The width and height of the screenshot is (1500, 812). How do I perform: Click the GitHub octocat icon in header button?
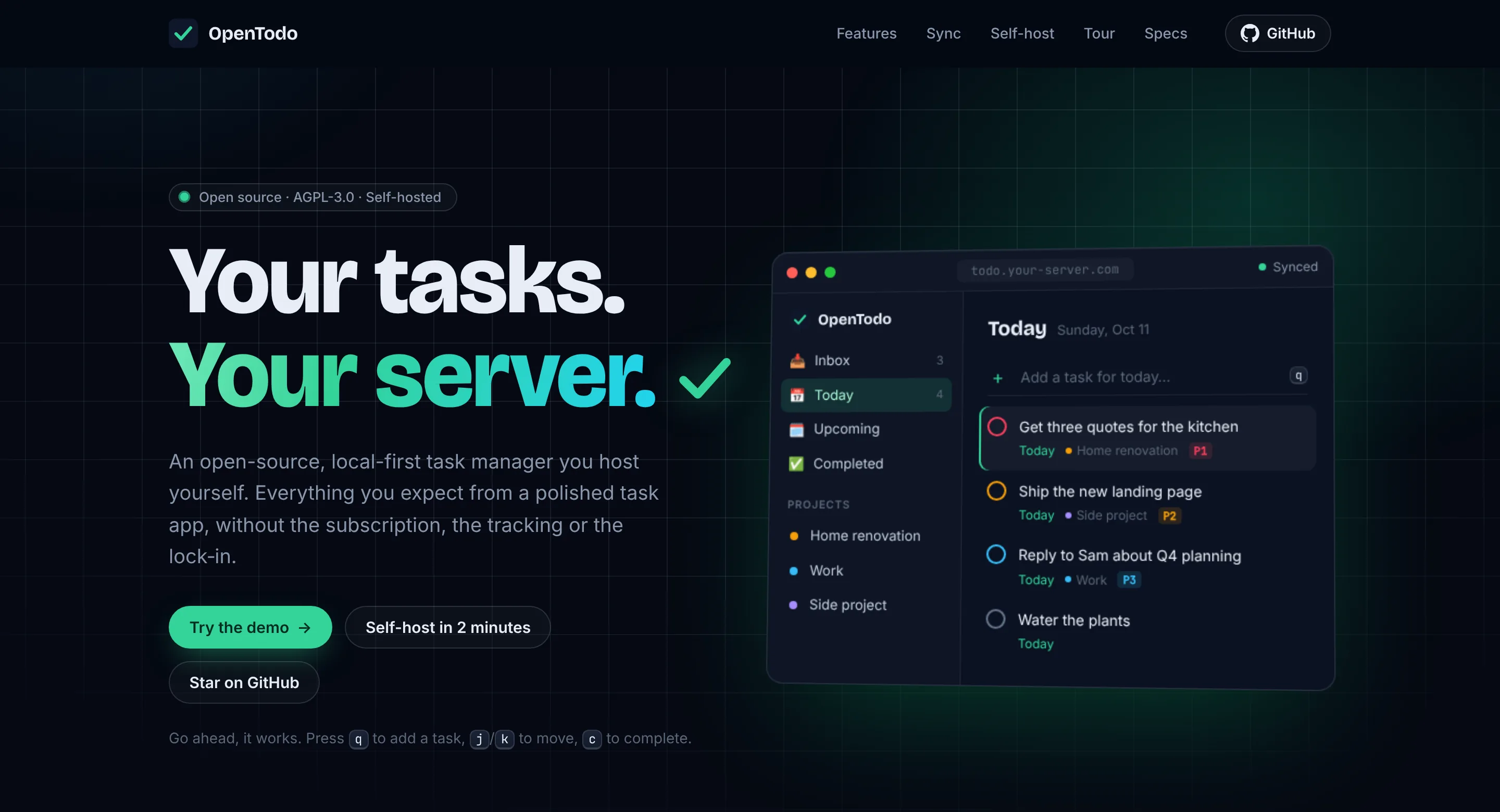coord(1249,33)
